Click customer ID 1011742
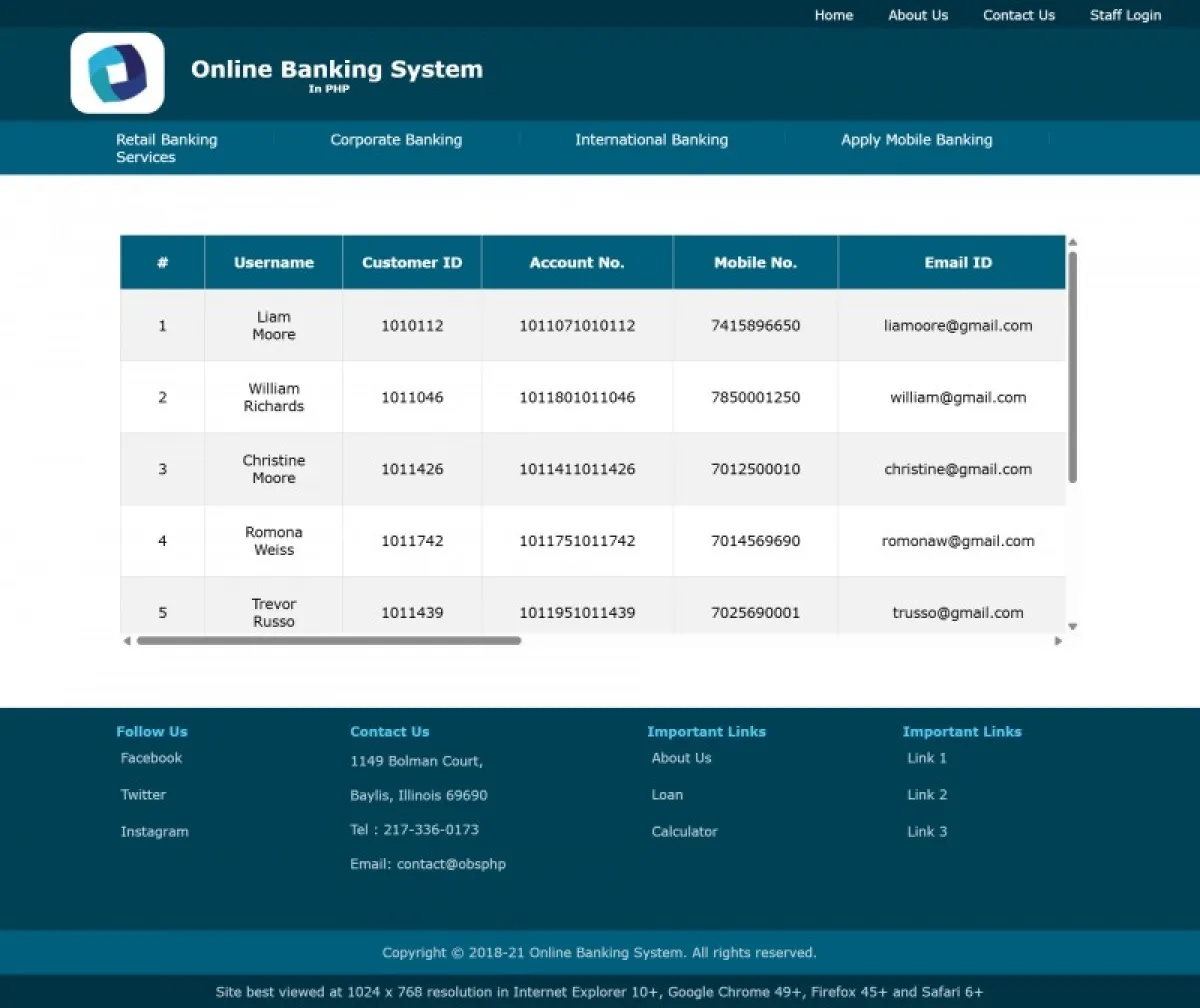Viewport: 1200px width, 1008px height. click(x=412, y=541)
